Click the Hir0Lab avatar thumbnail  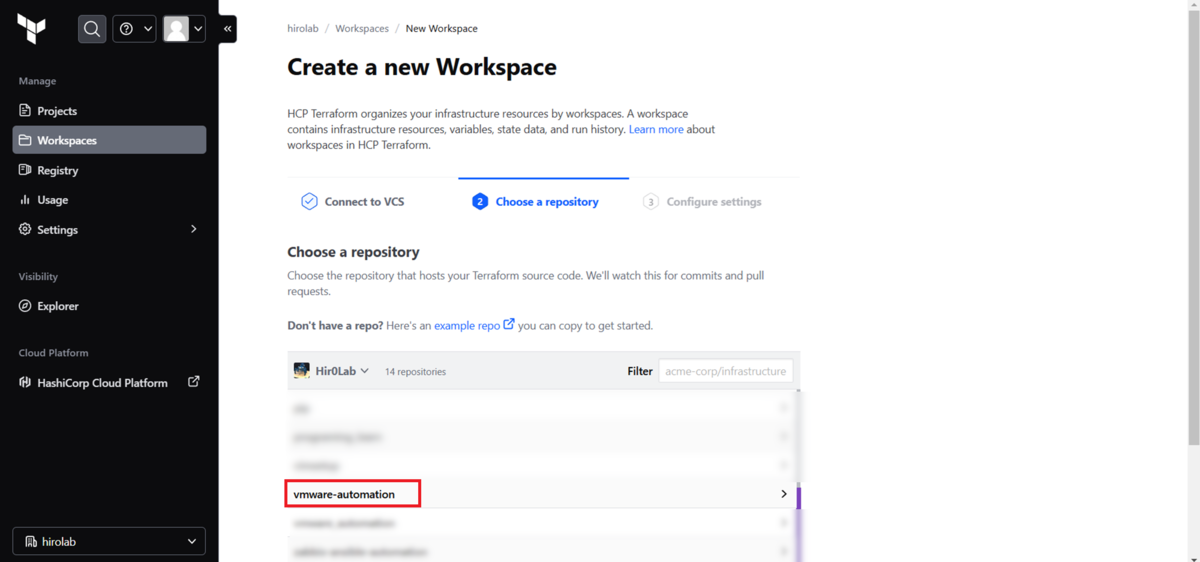302,370
